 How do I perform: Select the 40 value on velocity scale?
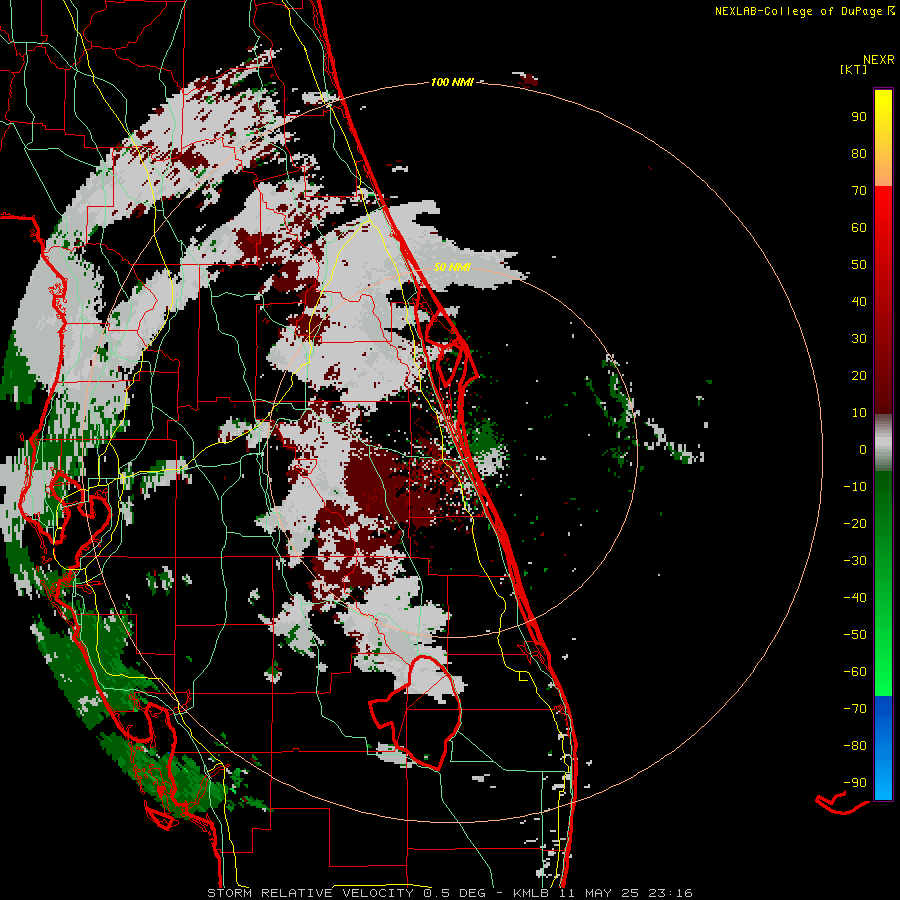859,302
